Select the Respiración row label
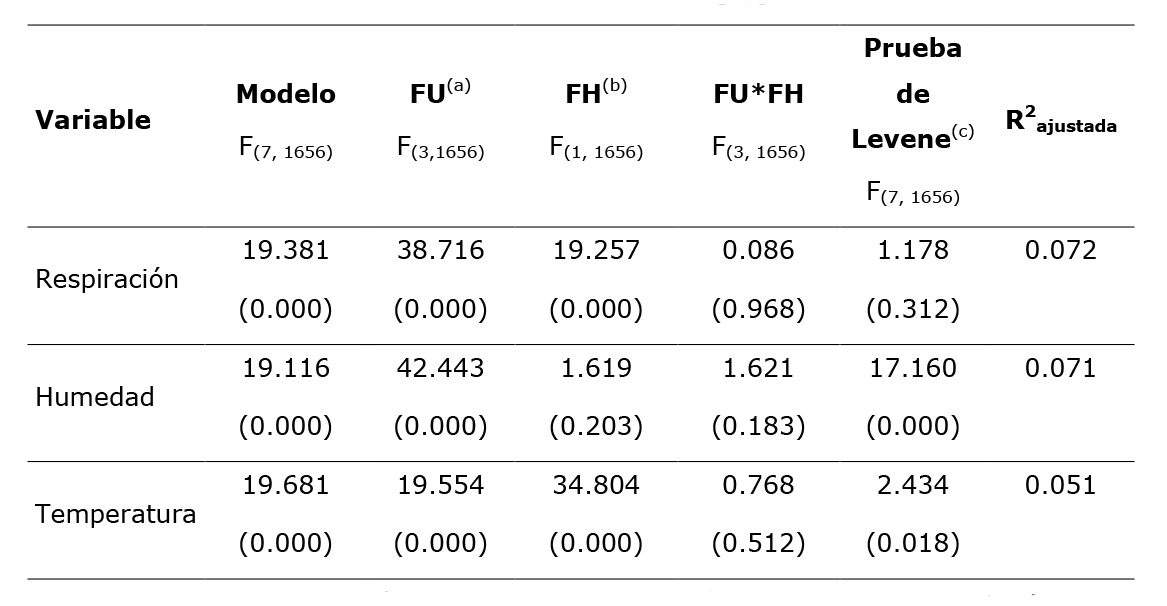Screen dimensions: 1167x606 pyautogui.click(x=107, y=279)
